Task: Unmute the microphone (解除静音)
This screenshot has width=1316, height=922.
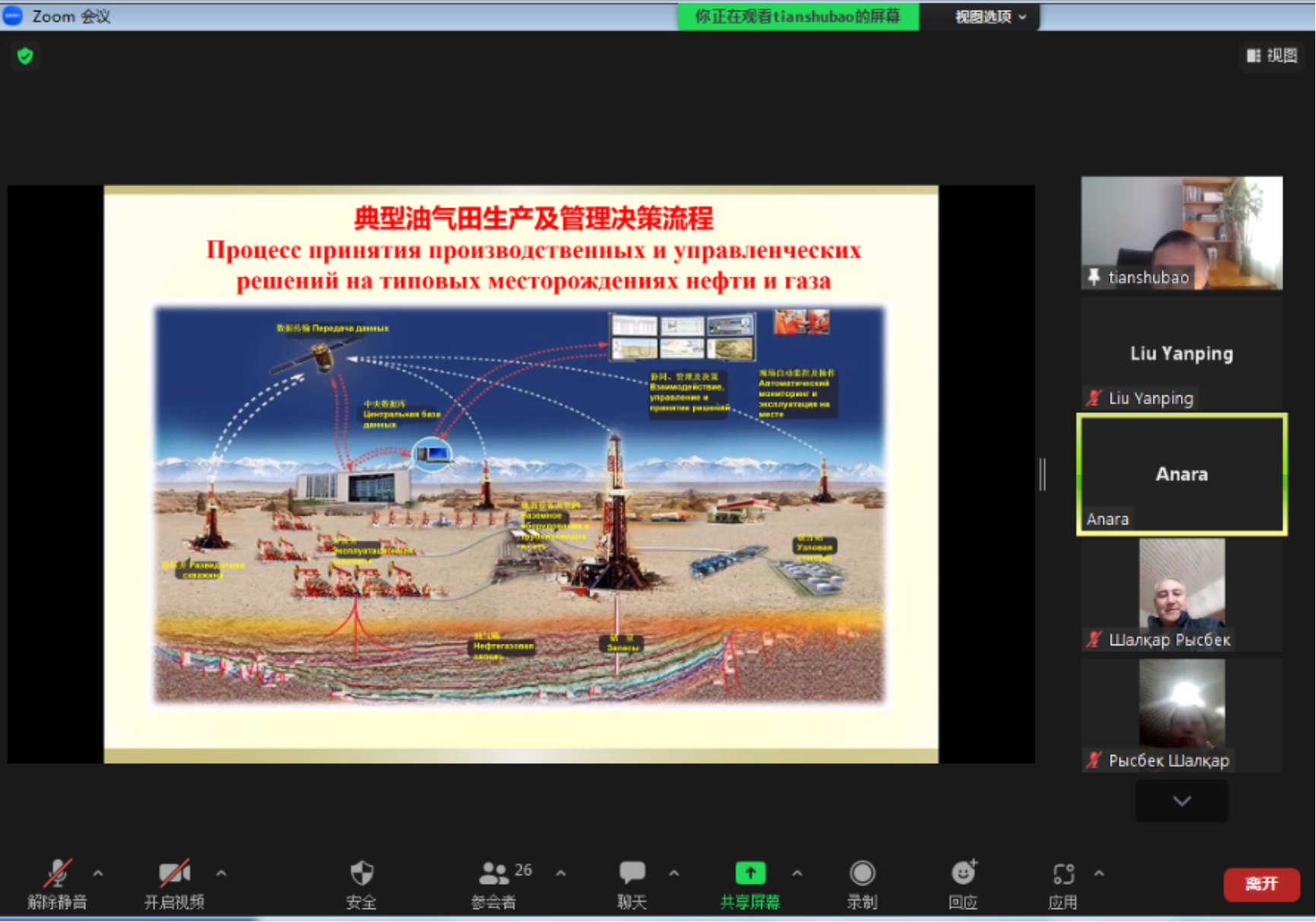Action: tap(57, 874)
